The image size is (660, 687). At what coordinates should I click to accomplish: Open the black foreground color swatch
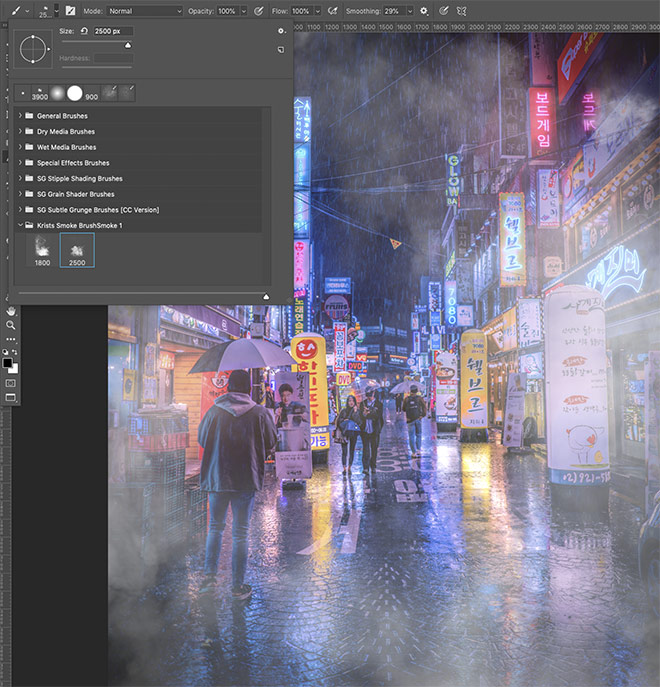coord(7,363)
